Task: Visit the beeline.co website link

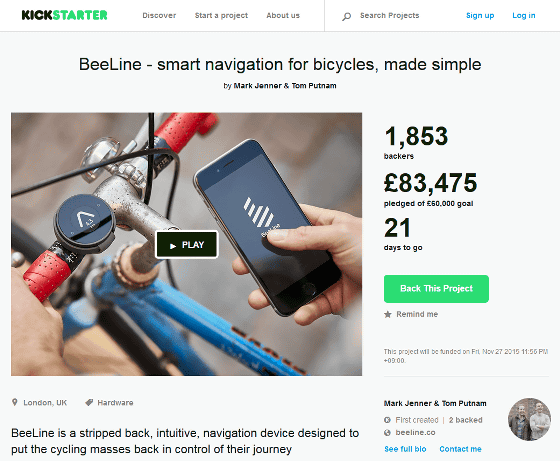Action: pos(415,432)
